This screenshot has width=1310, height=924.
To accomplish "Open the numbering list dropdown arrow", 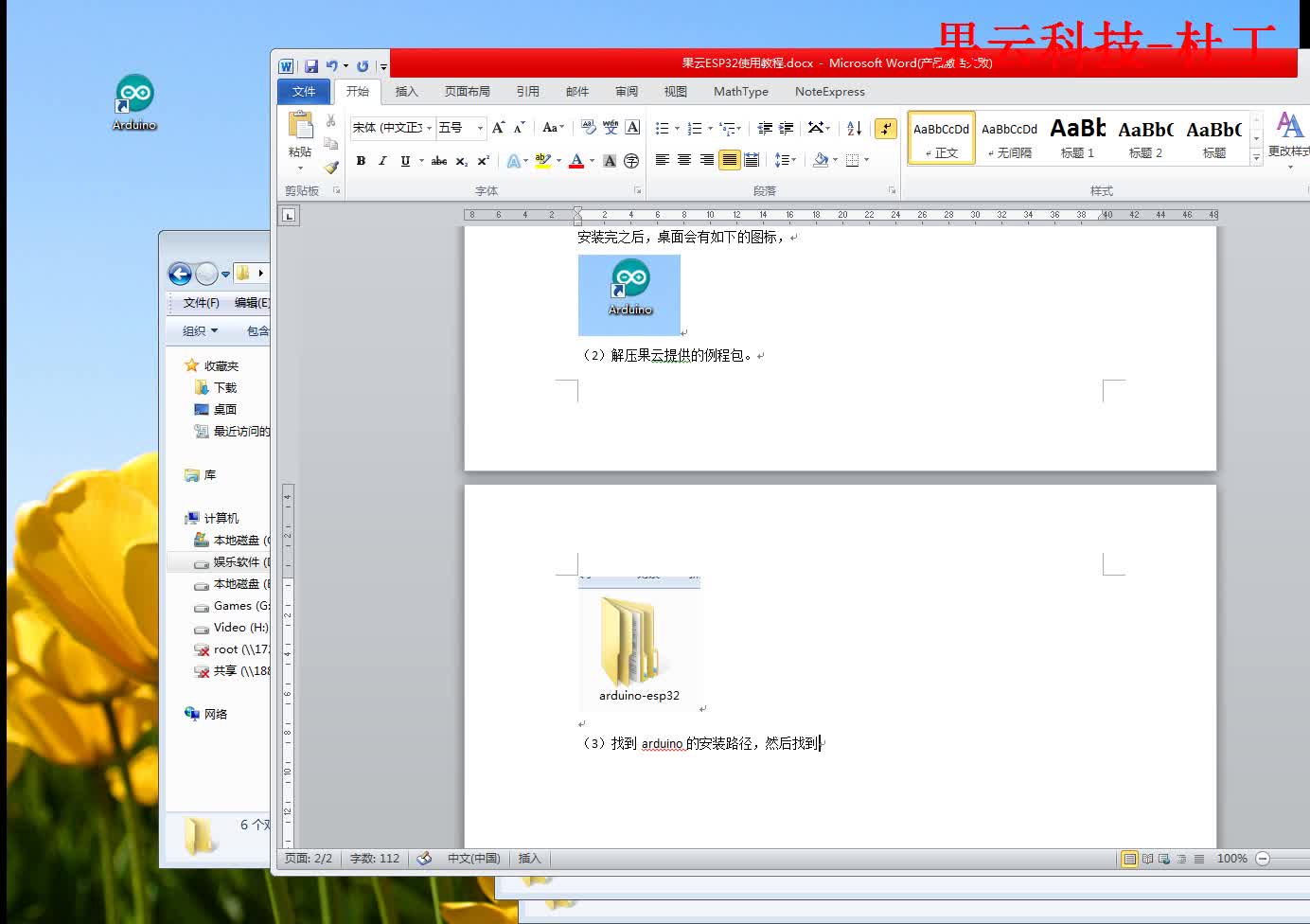I will pos(711,128).
